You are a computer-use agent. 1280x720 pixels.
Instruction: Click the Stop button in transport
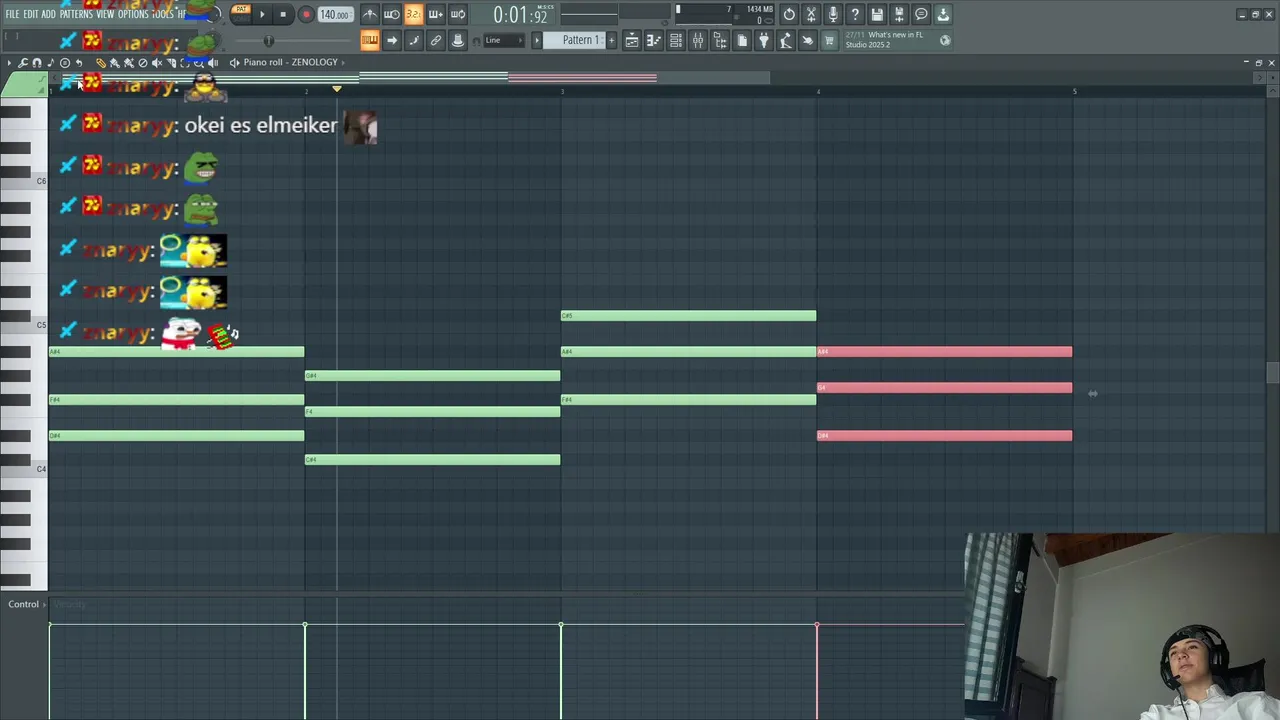283,15
